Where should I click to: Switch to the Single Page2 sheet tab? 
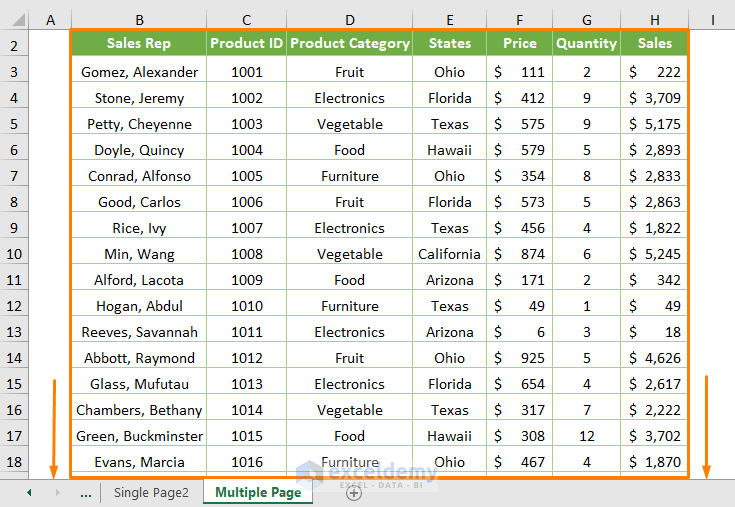(x=151, y=493)
